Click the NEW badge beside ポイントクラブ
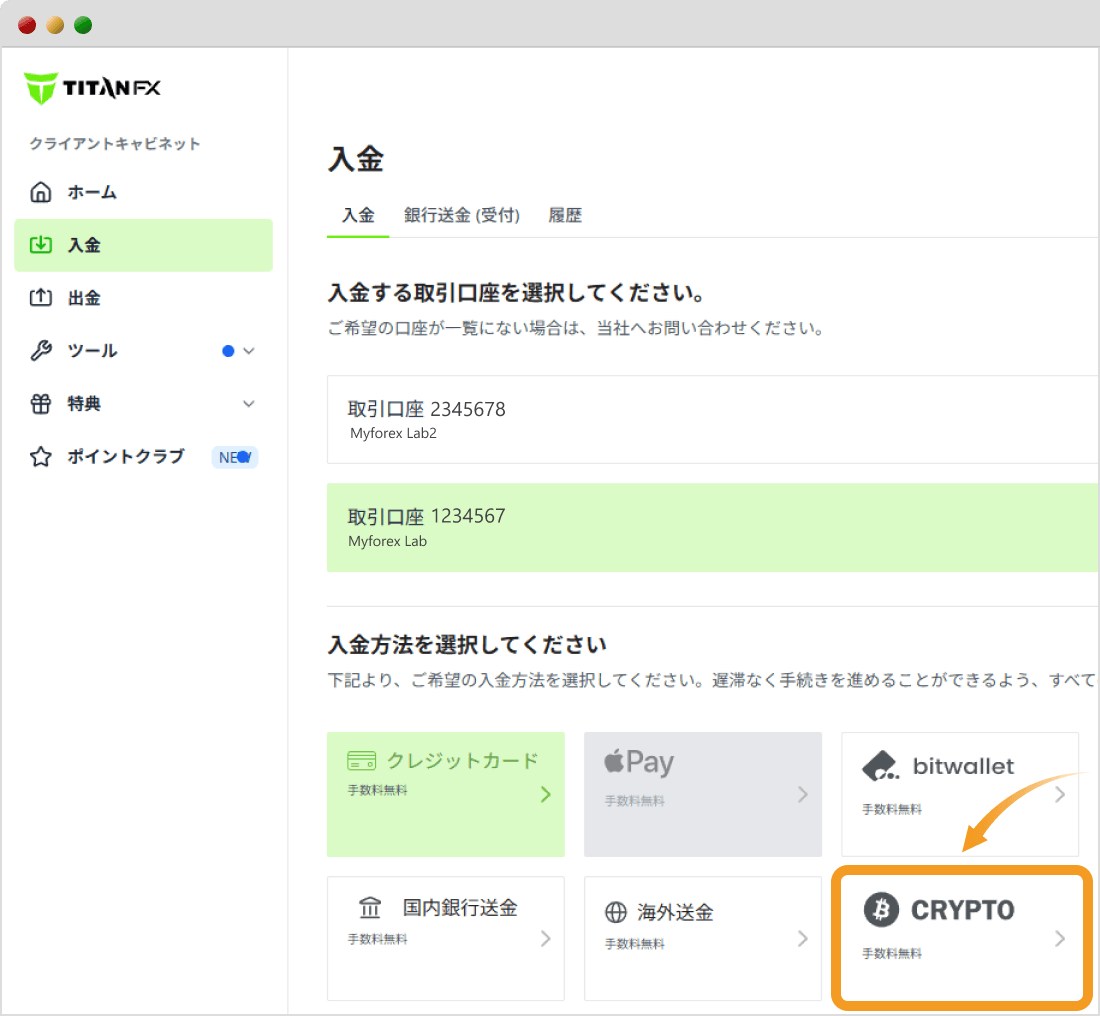 point(233,457)
